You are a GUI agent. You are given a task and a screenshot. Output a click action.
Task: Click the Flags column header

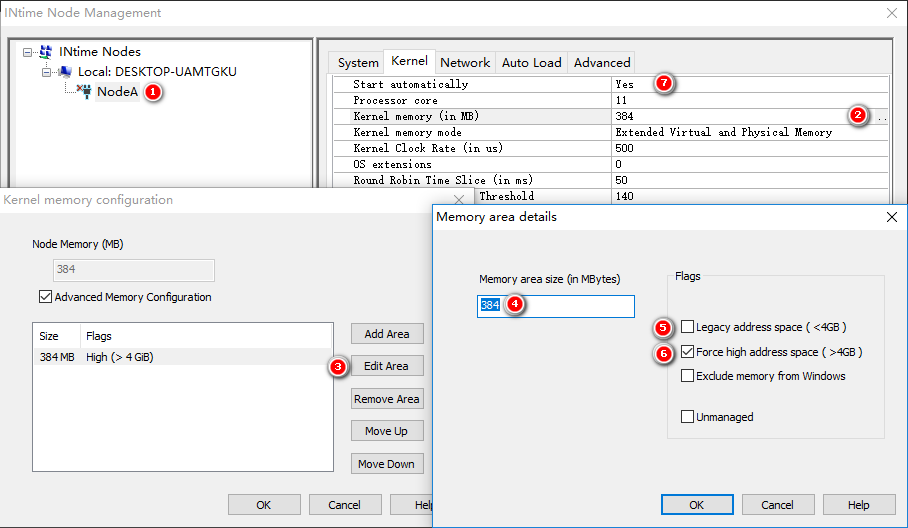206,336
